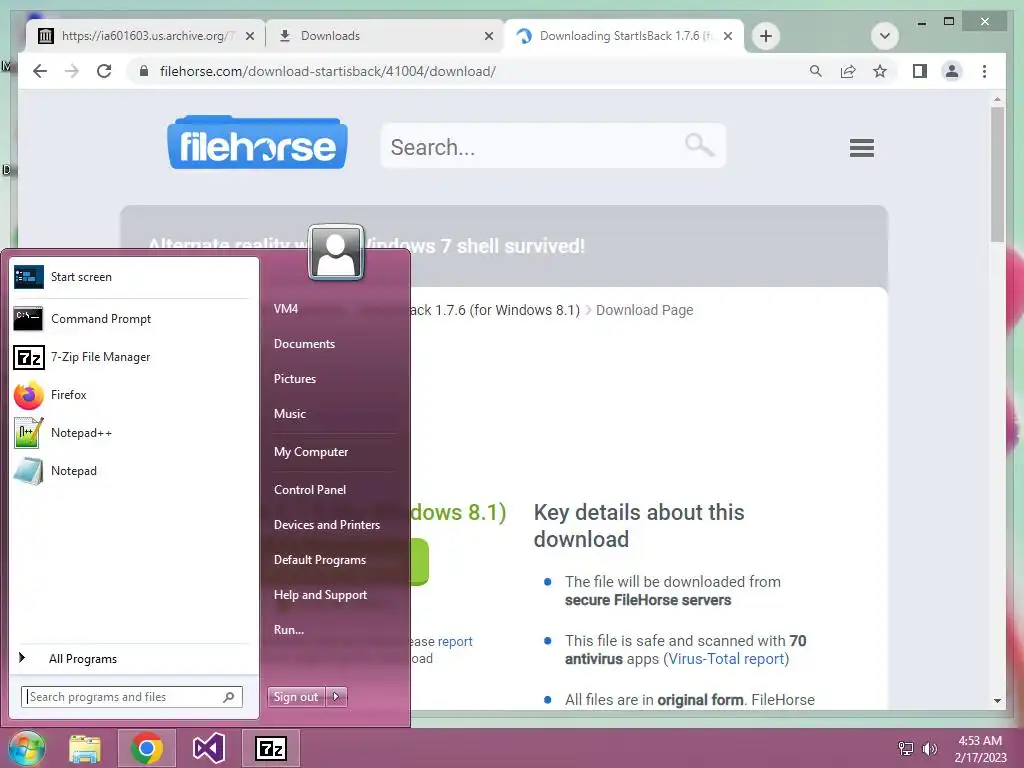Click the page scrollbar down arrow
Image resolution: width=1024 pixels, height=768 pixels.
997,701
